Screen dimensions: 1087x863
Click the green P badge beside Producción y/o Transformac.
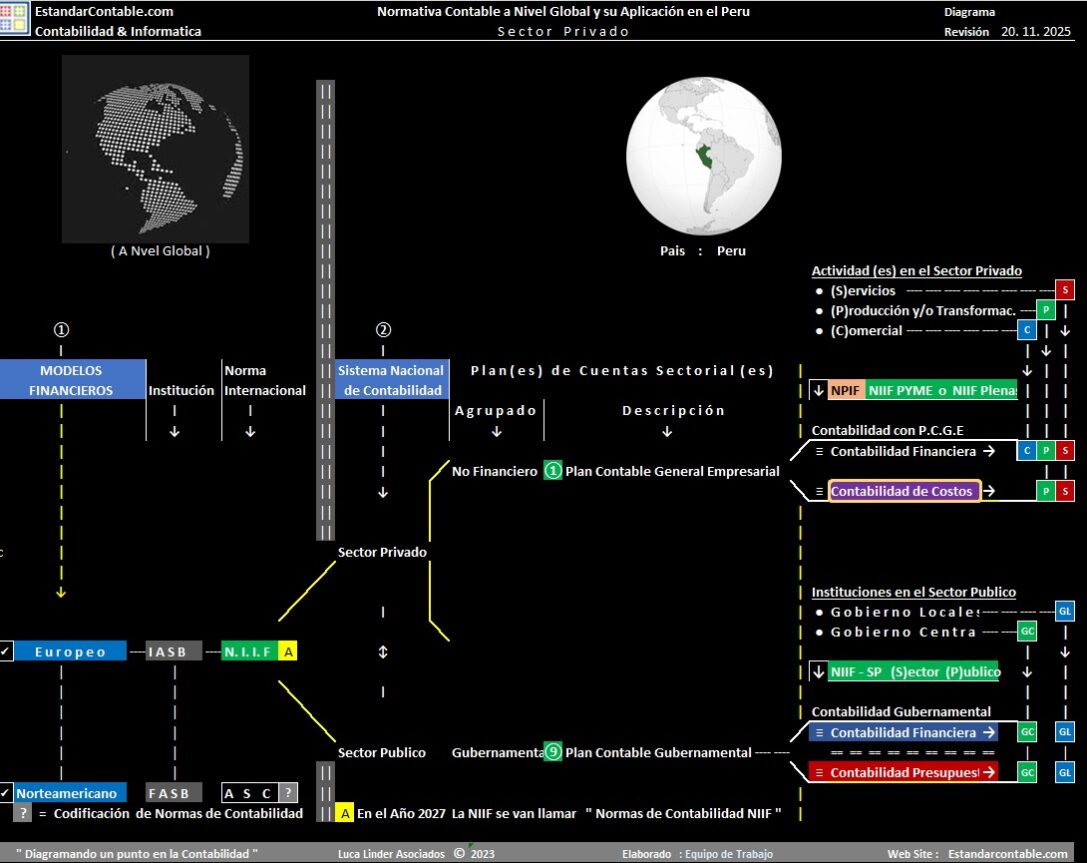point(1045,310)
